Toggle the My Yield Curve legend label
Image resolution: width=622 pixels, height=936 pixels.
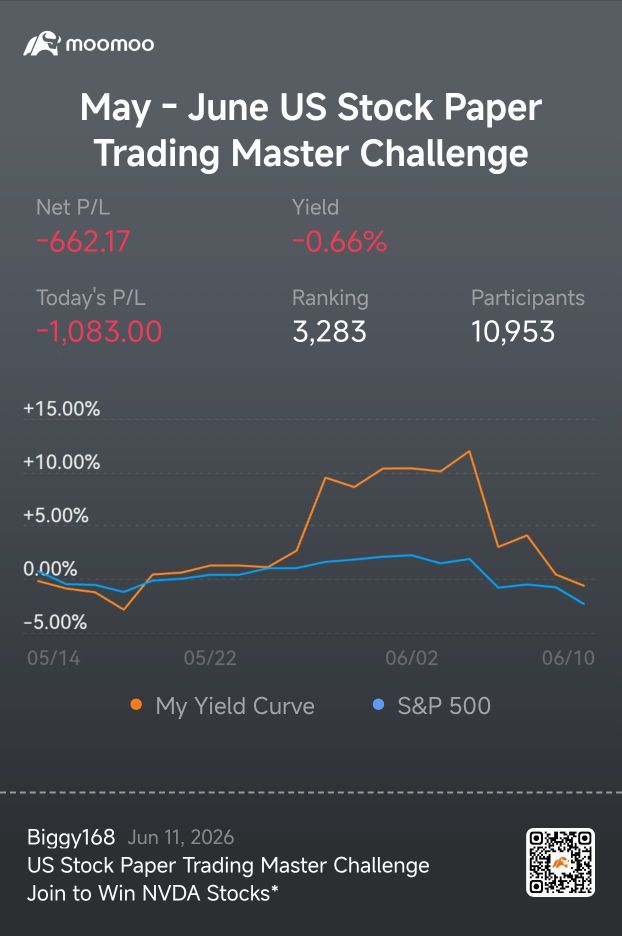235,706
